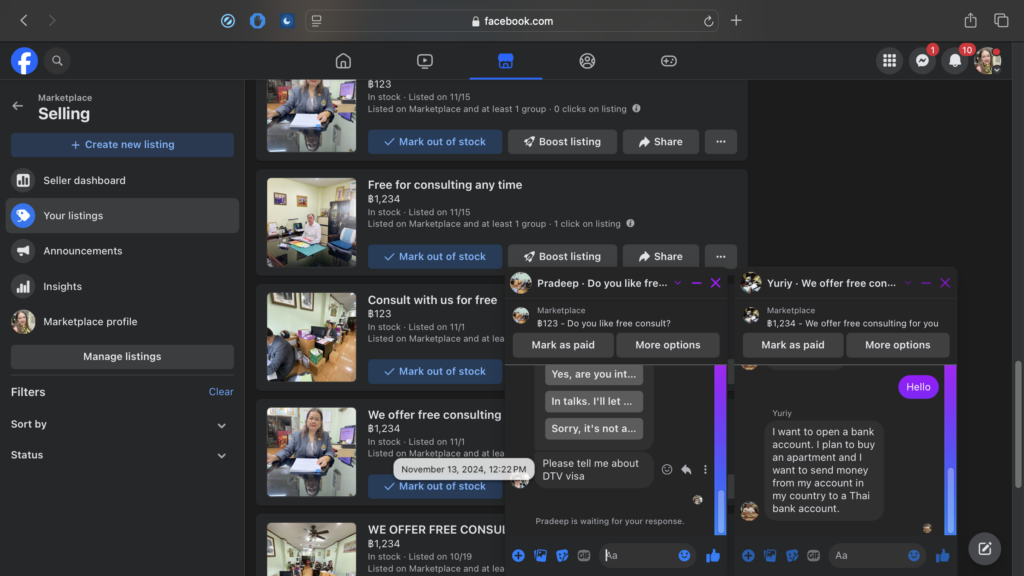Open the Facebook search magnifier
This screenshot has width=1024, height=576.
click(x=57, y=61)
